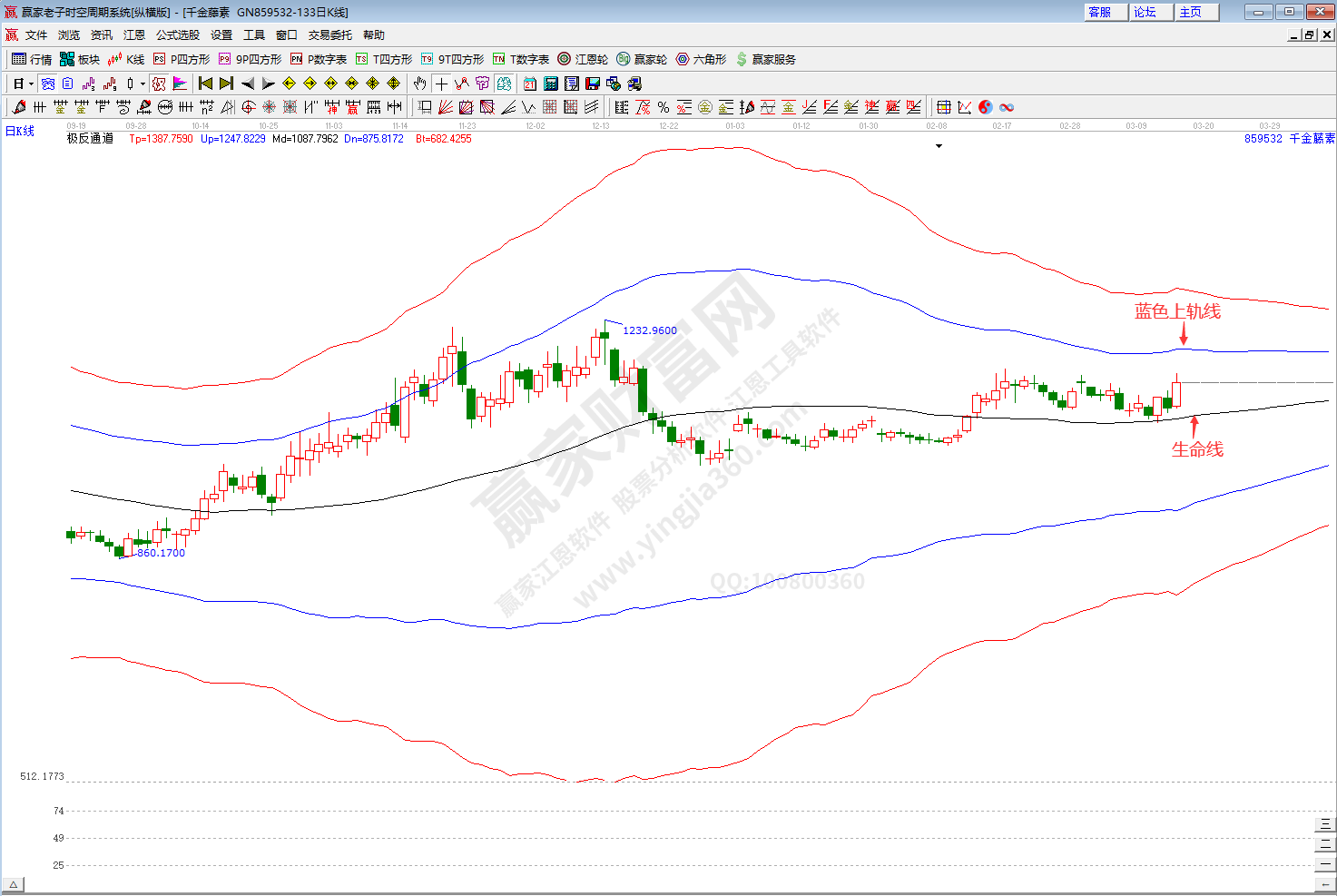
Task: Open the 江恩轮 tool
Action: click(x=583, y=59)
